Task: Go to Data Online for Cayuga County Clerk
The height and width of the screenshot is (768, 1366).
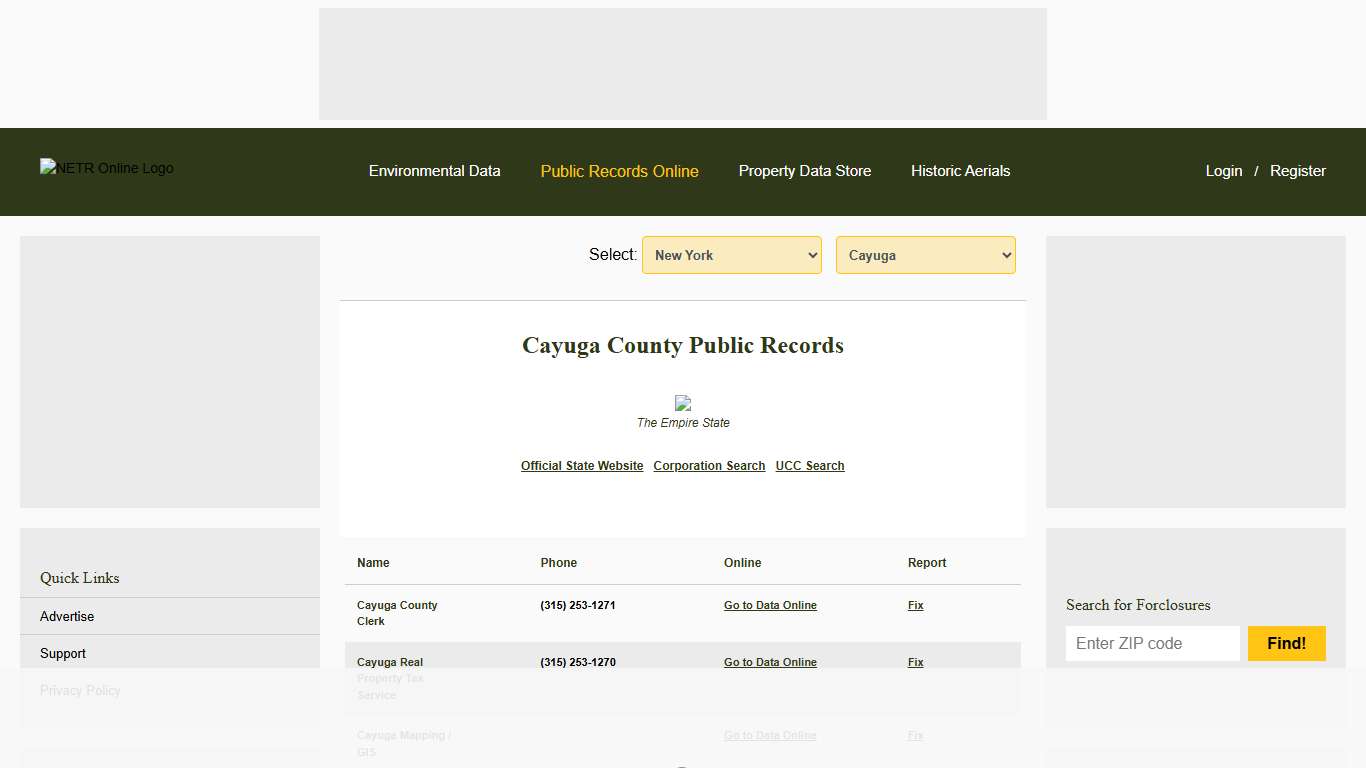Action: point(770,605)
